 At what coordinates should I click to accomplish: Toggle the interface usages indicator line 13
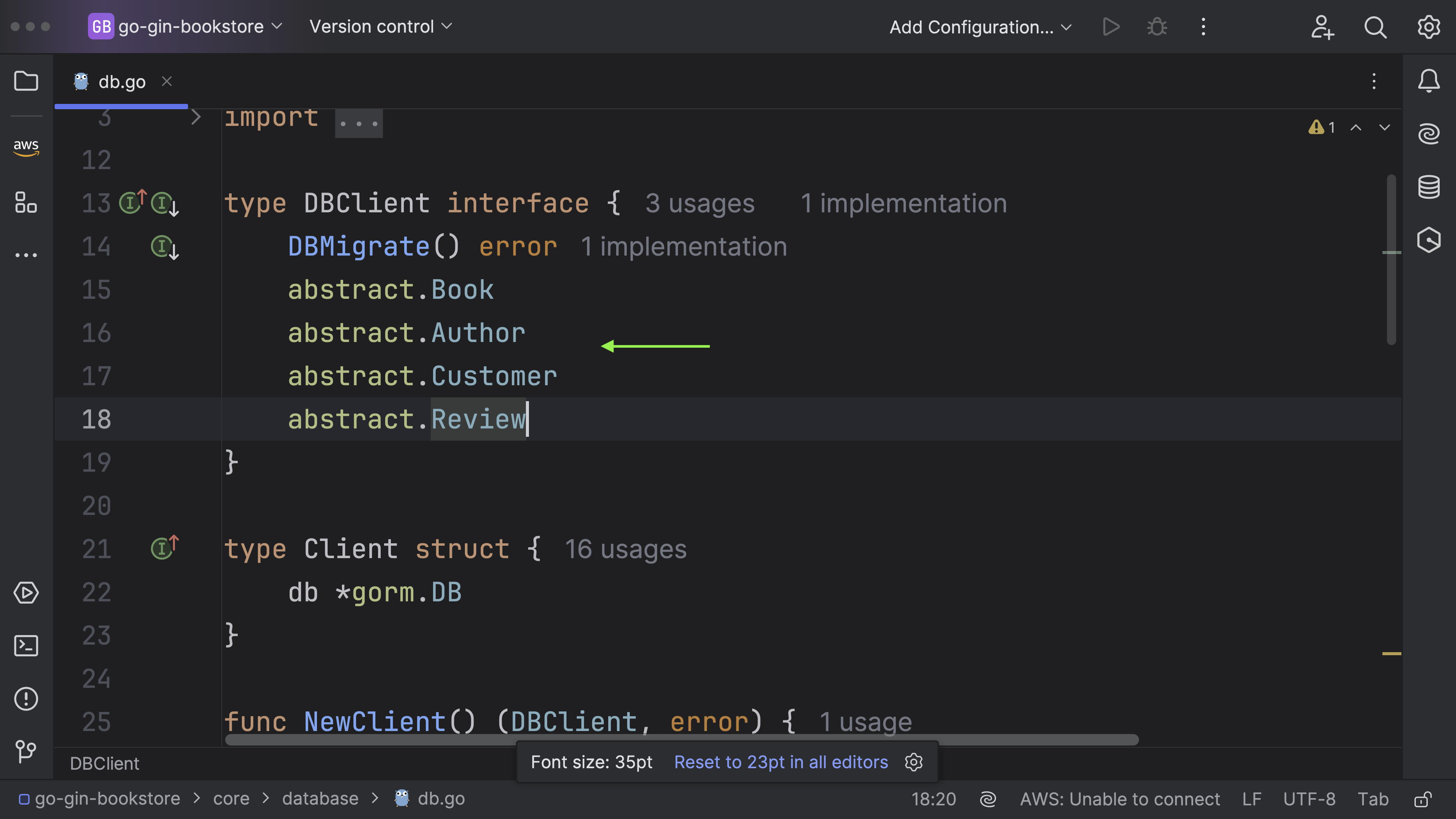coord(131,203)
